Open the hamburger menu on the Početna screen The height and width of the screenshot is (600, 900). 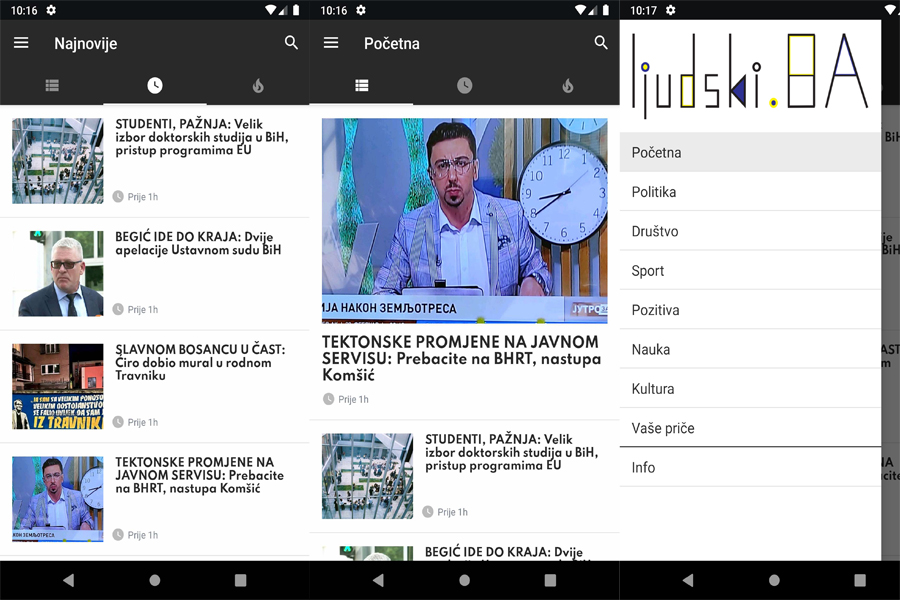[x=331, y=43]
